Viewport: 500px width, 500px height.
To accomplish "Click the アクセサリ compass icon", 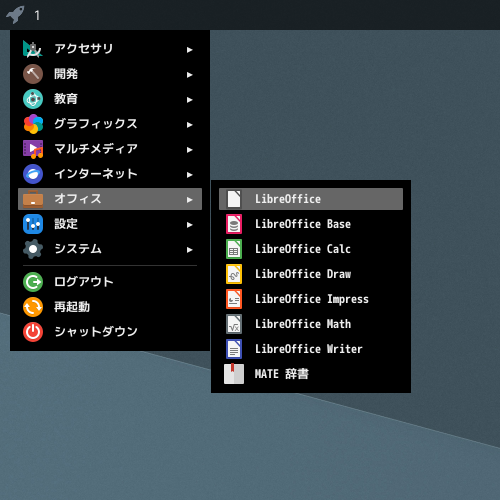I will (x=33, y=49).
